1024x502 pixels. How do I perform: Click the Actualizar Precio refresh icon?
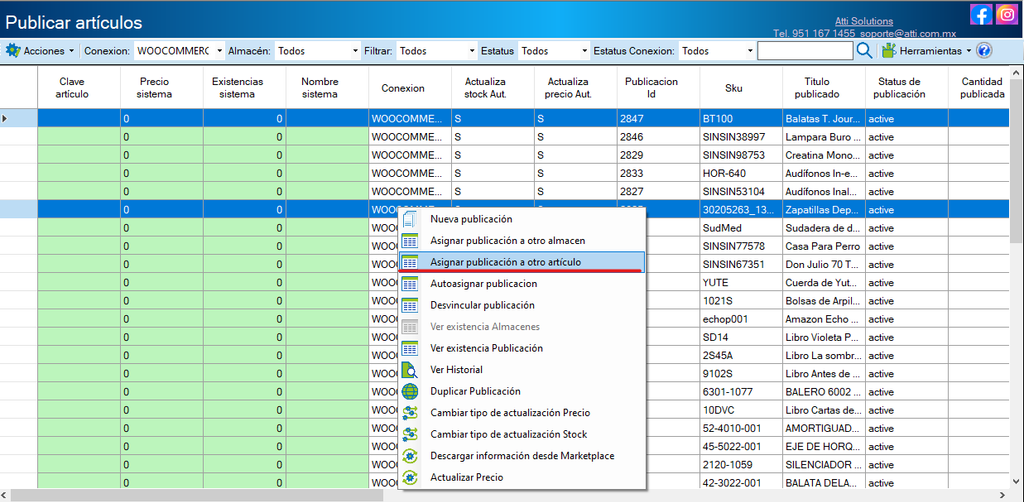pos(409,478)
